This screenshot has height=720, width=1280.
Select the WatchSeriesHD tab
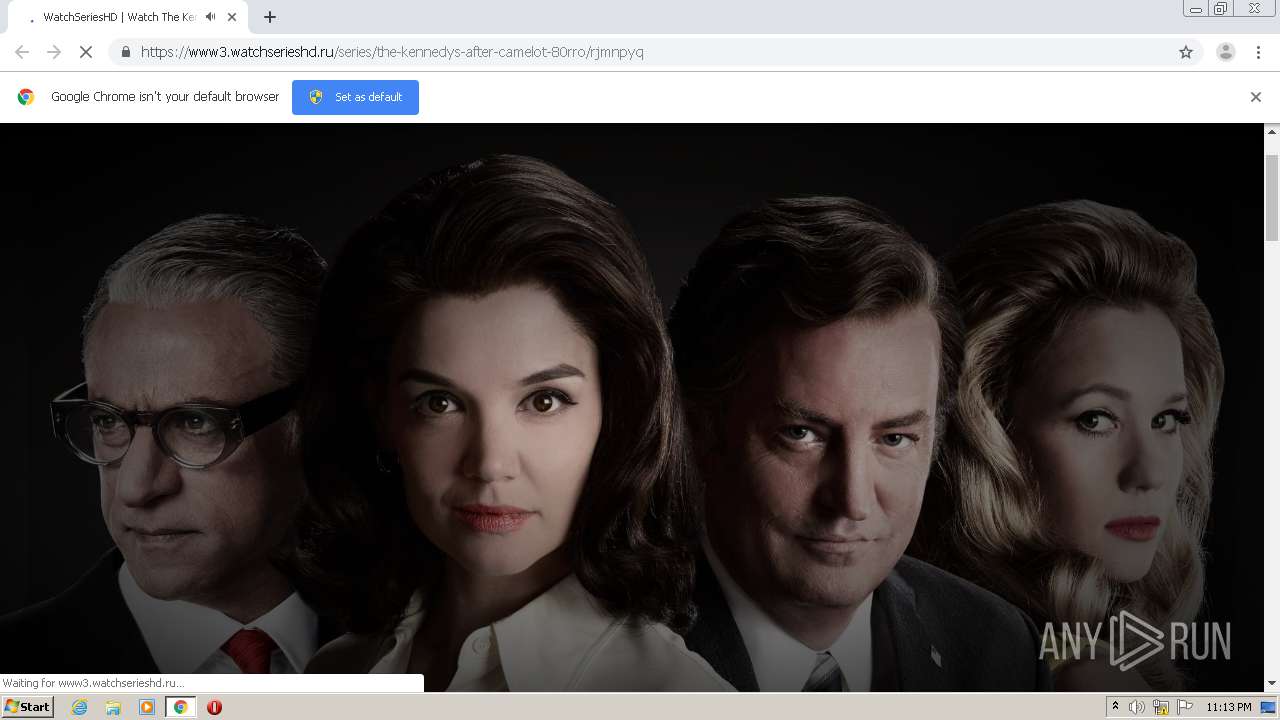[128, 17]
